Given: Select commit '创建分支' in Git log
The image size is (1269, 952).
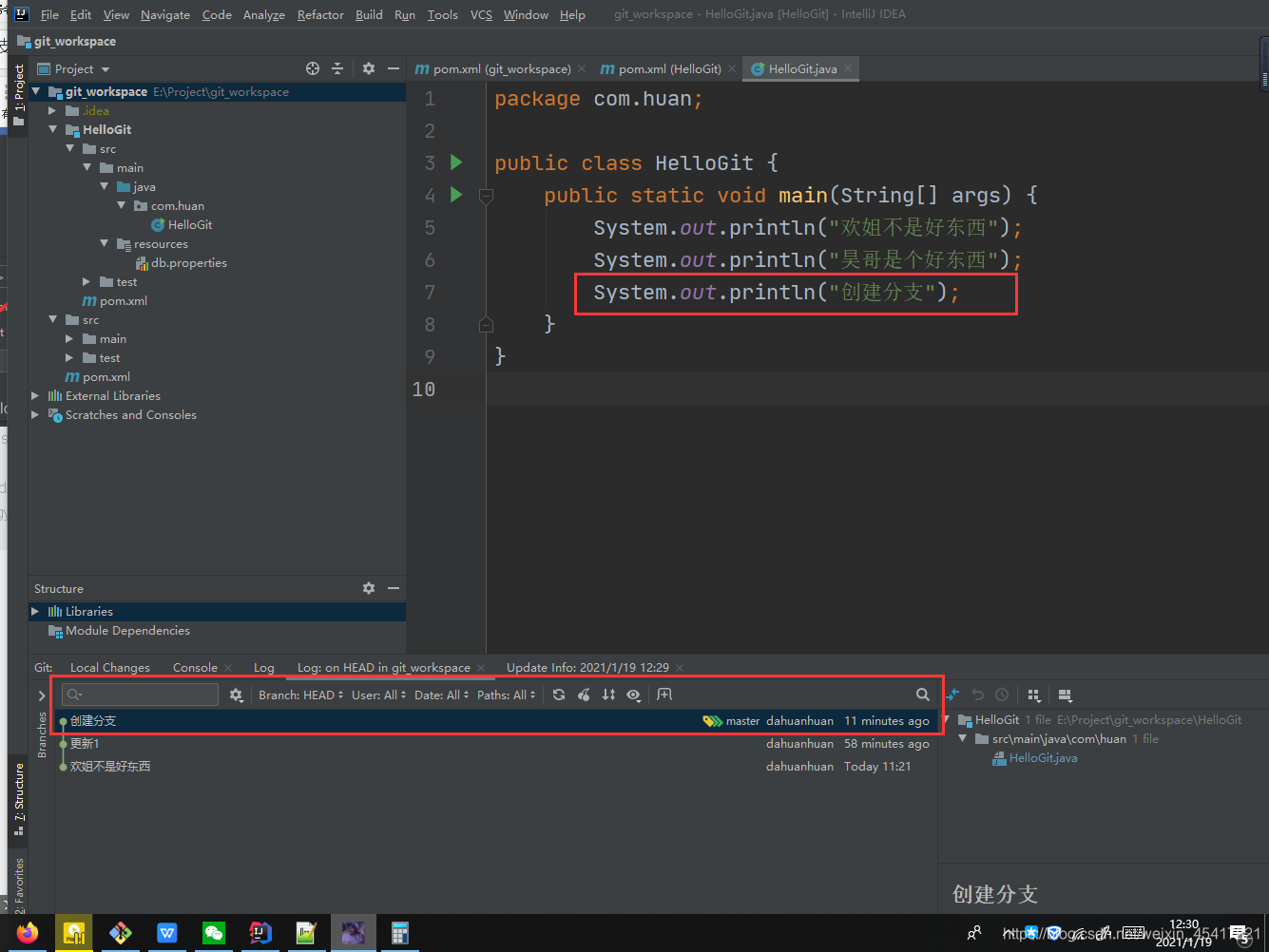Looking at the screenshot, I should click(x=495, y=720).
